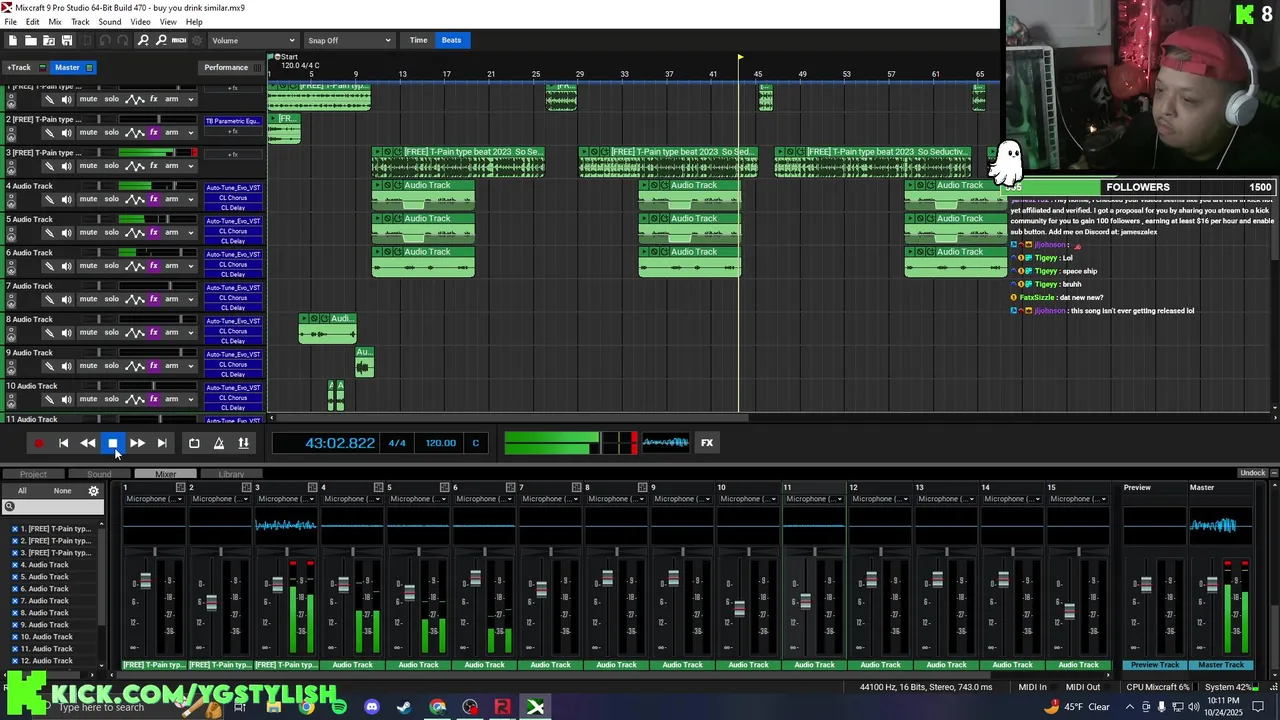Open the Sound menu
This screenshot has height=720, width=1280.
(x=110, y=22)
